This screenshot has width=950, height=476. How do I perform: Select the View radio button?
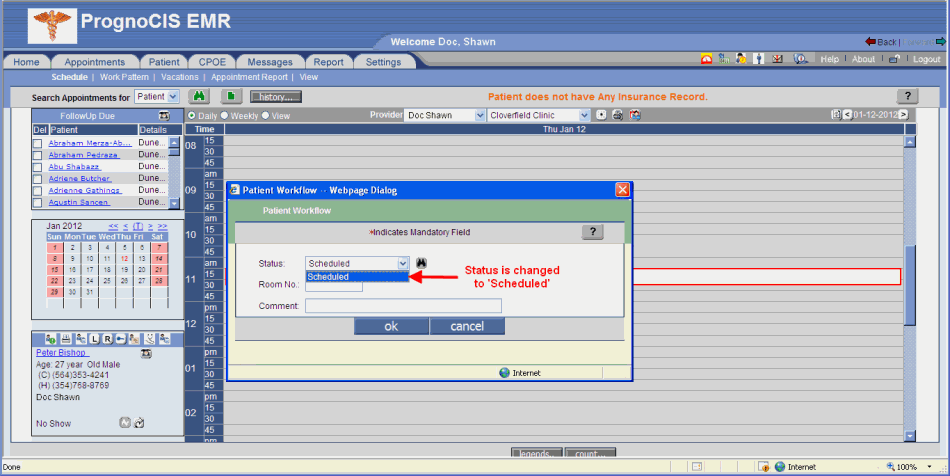coord(265,115)
